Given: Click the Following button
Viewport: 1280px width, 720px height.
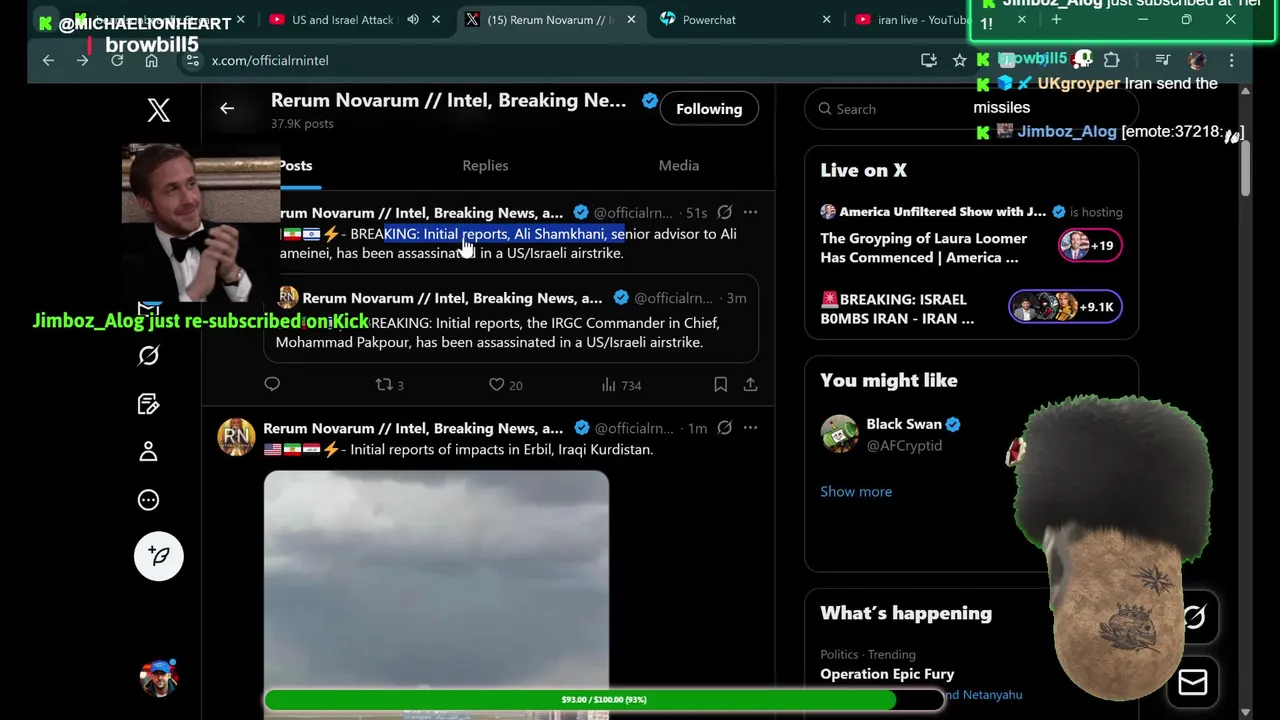Looking at the screenshot, I should (709, 109).
